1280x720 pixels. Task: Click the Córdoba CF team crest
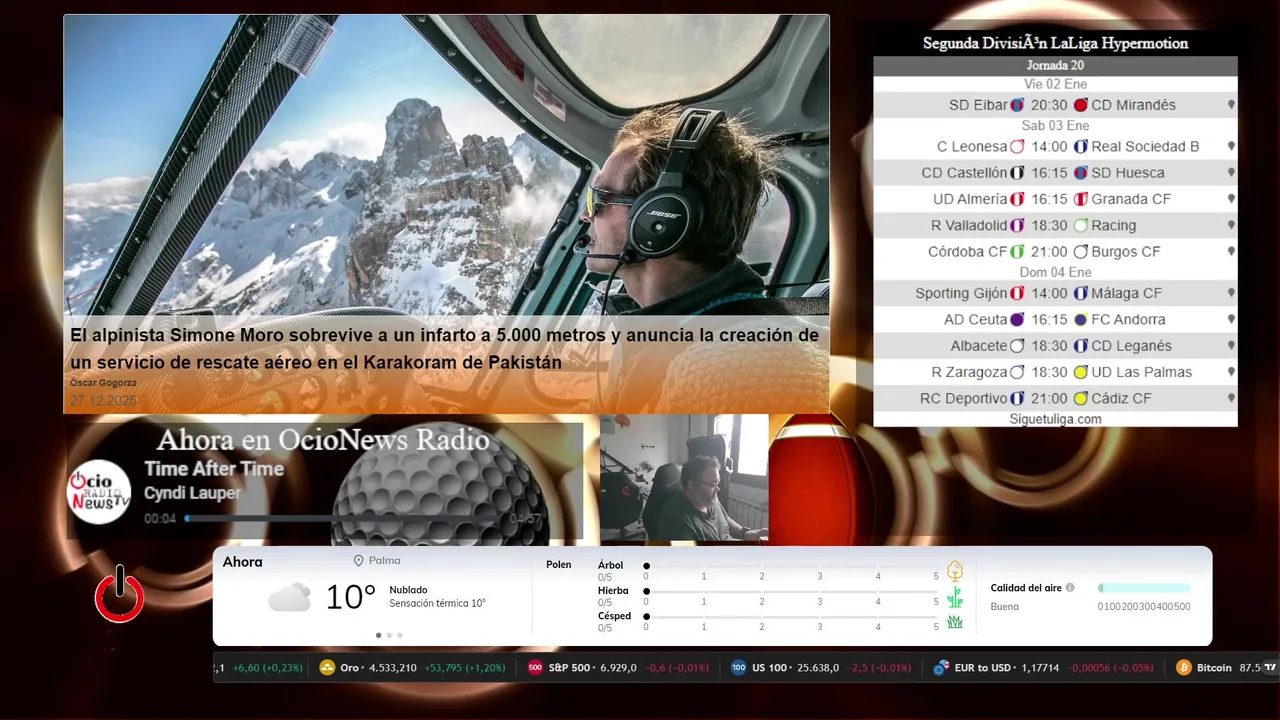(1017, 252)
